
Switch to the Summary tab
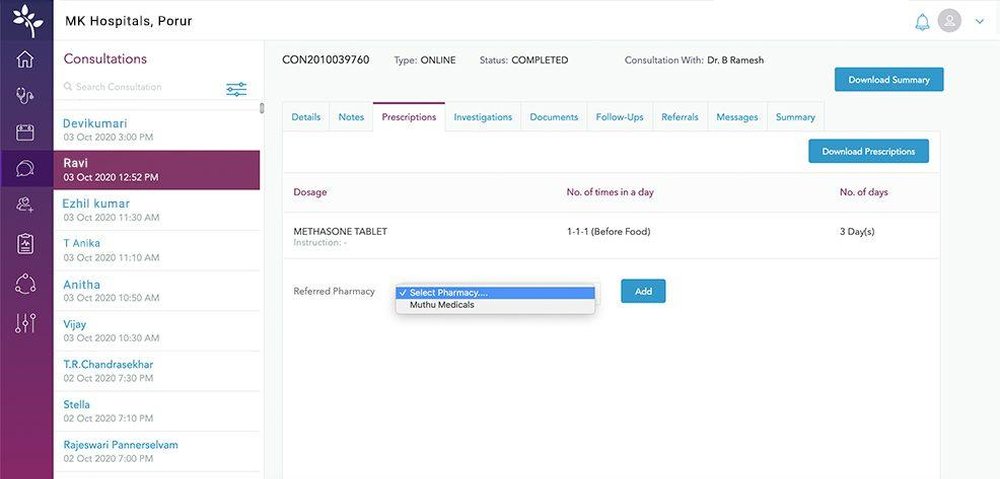tap(795, 117)
